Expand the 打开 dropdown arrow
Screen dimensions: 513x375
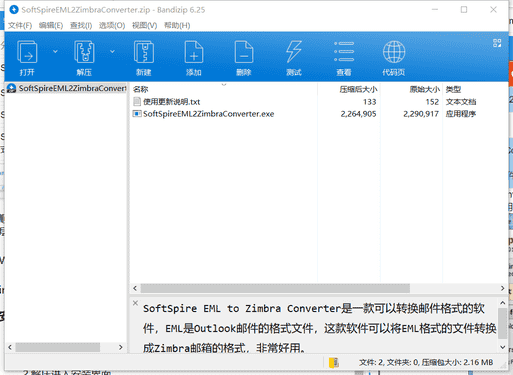[x=55, y=52]
